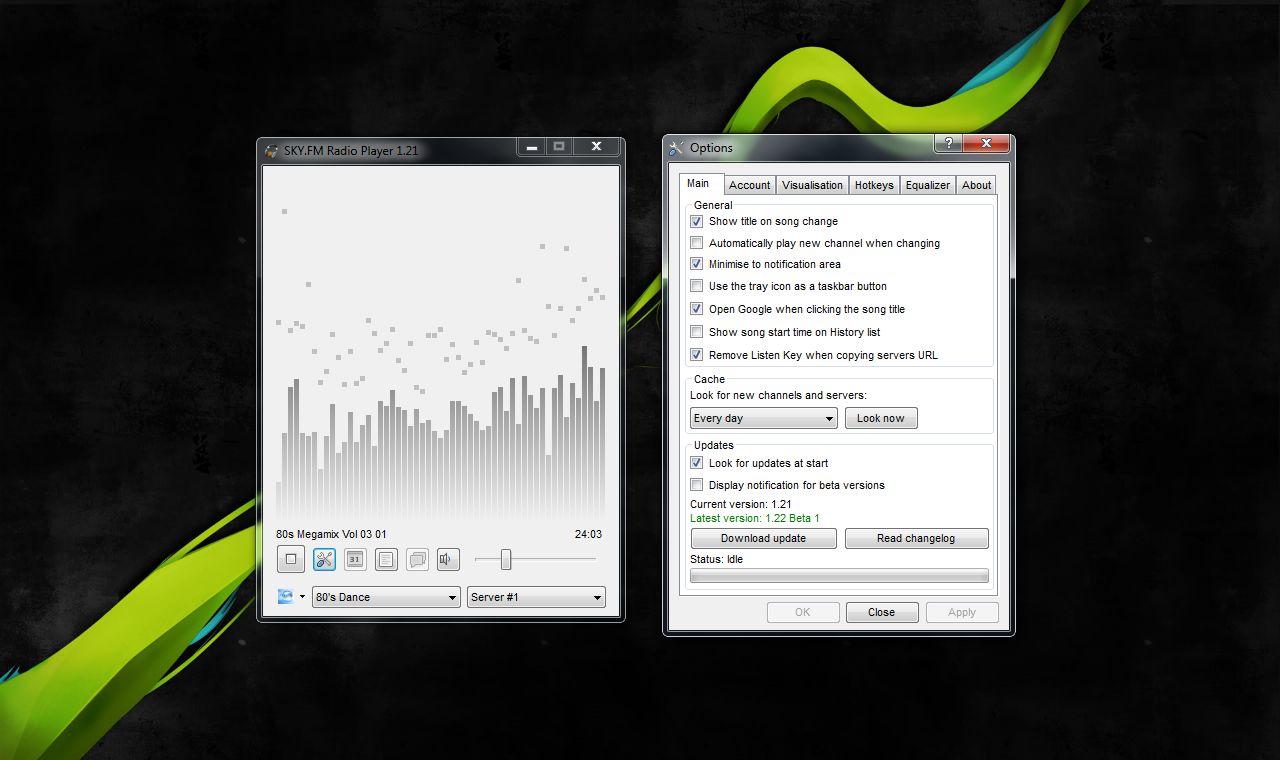
Task: Click the volume slider handle
Action: point(506,560)
